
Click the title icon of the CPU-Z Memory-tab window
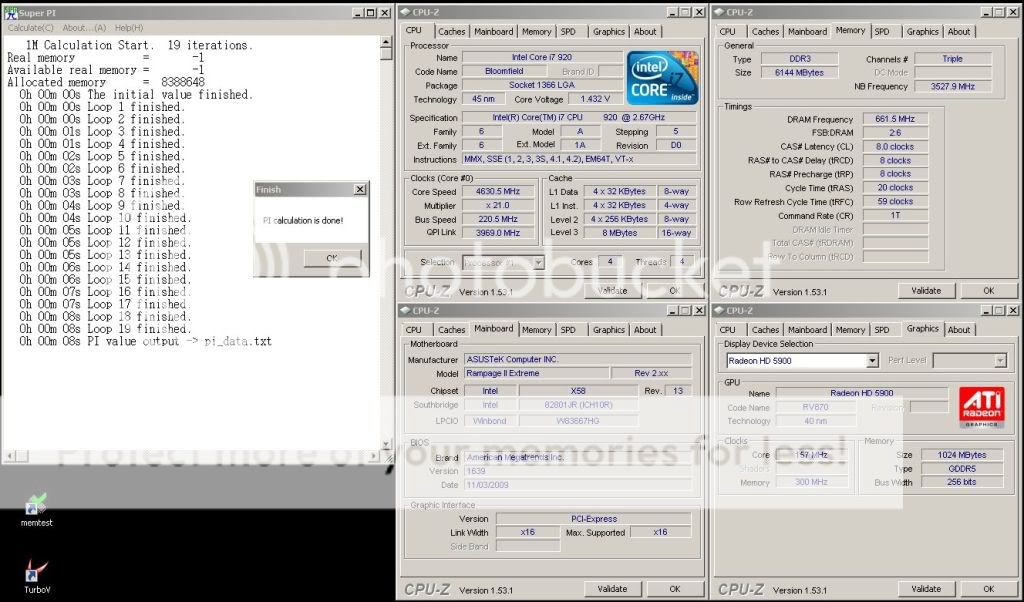click(719, 12)
